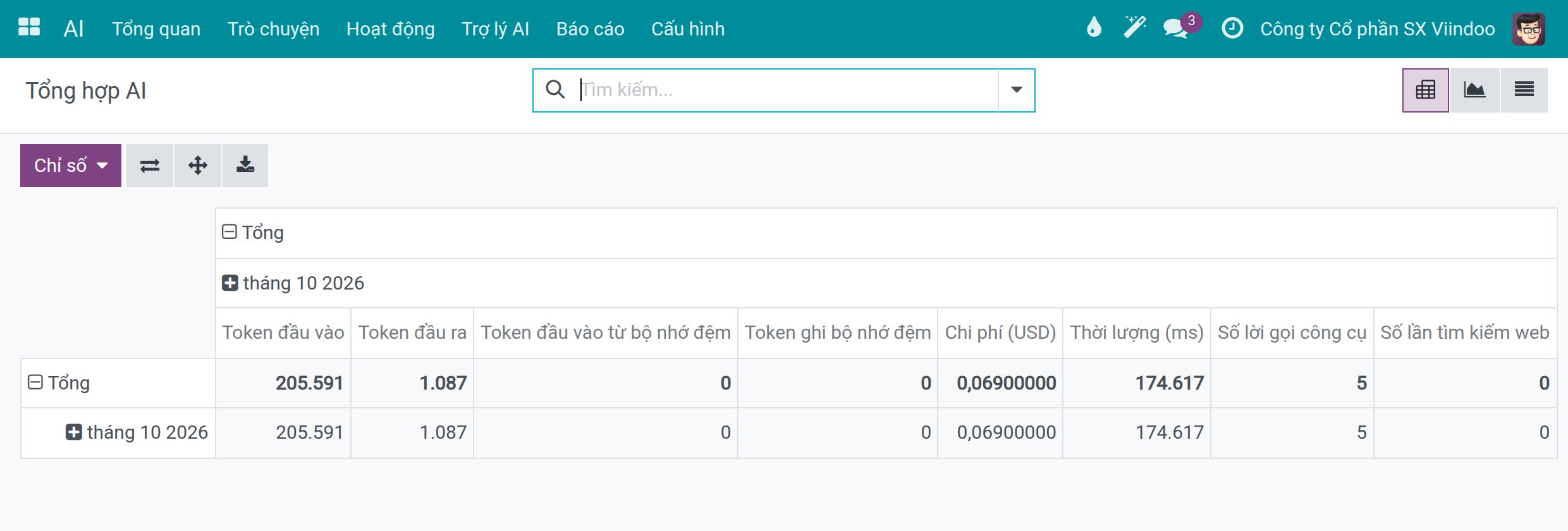This screenshot has width=1568, height=531.
Task: Sort by Chi phí (USD) column
Action: click(1000, 333)
